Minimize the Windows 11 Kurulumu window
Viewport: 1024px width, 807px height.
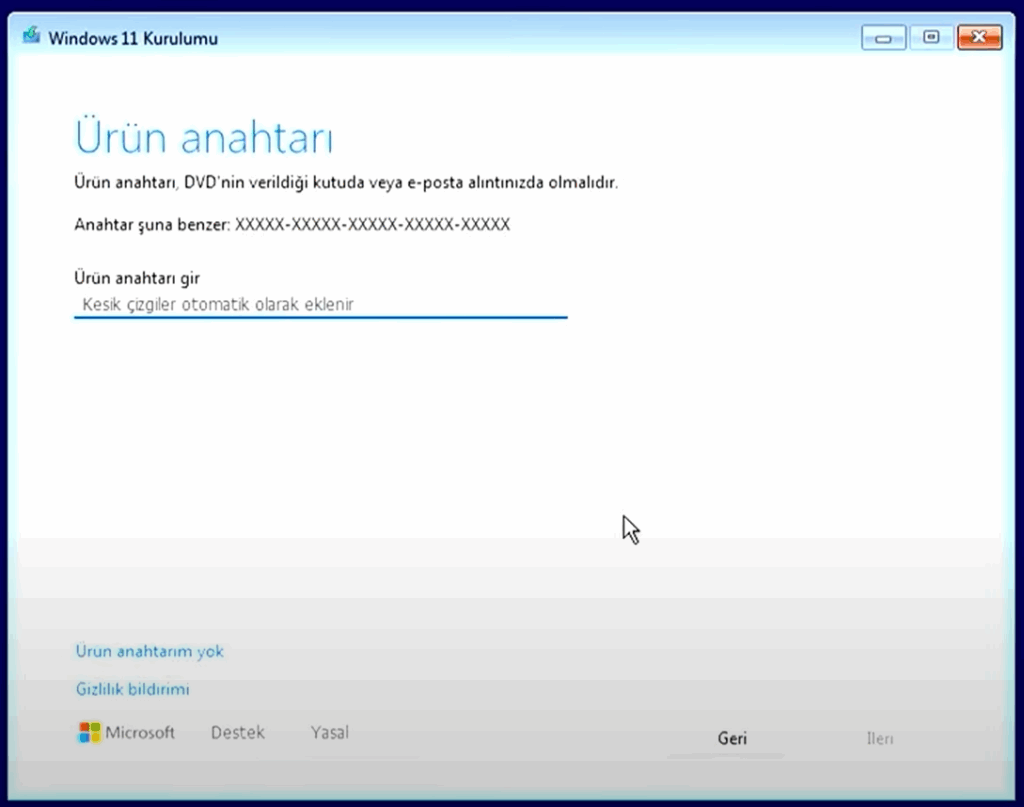(883, 38)
